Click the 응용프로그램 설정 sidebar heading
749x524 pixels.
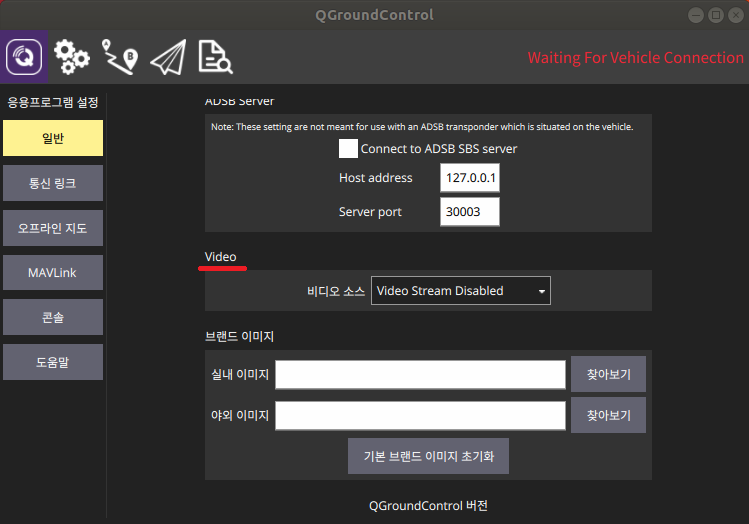tap(53, 102)
